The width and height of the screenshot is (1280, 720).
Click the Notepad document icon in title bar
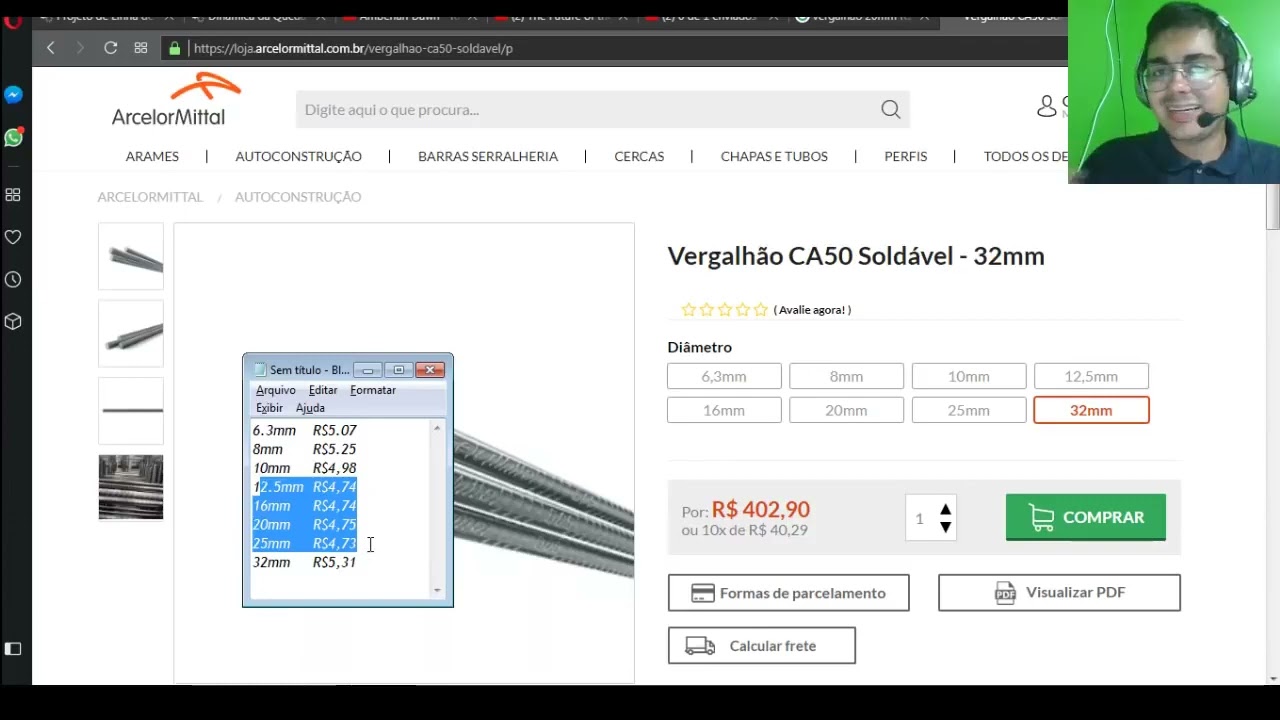tap(261, 370)
